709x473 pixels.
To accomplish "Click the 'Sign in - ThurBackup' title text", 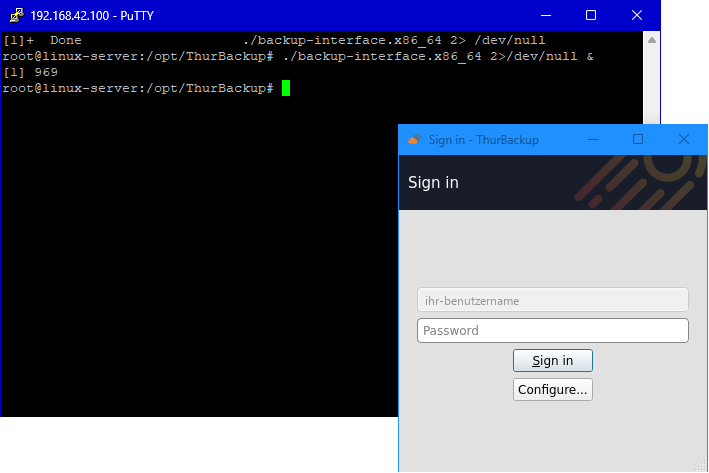I will click(483, 140).
